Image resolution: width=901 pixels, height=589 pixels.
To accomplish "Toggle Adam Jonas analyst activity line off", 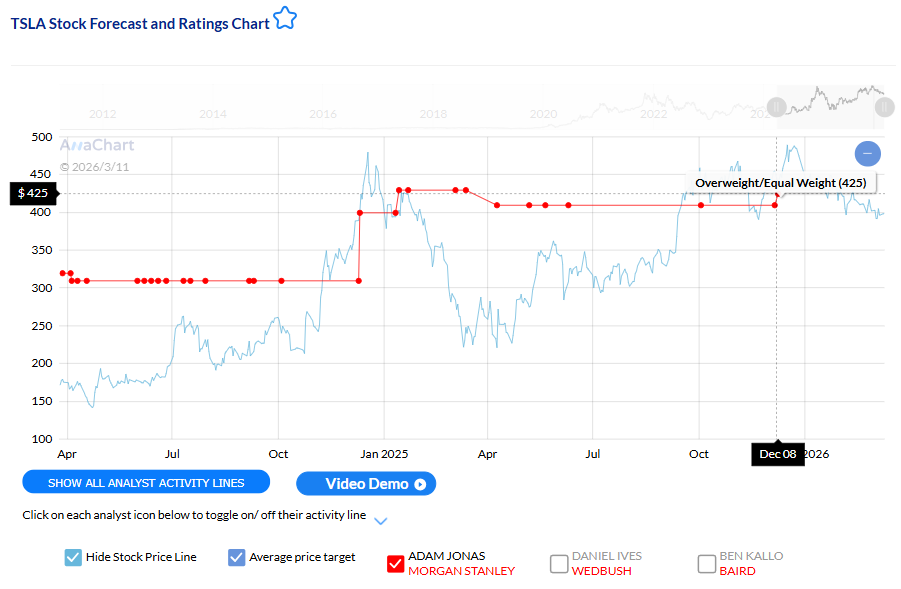I will click(395, 563).
